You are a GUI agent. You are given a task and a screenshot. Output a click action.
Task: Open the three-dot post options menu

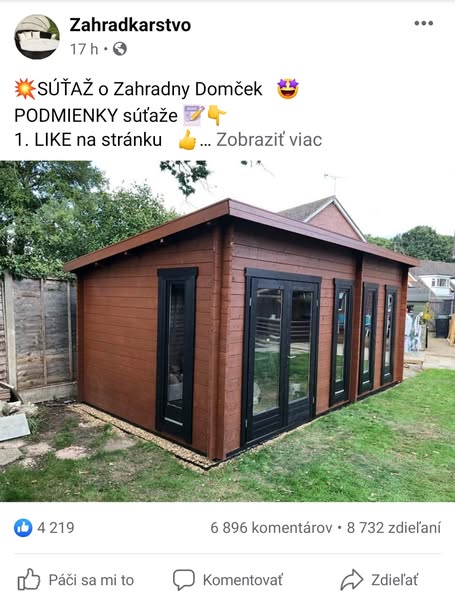point(424,23)
